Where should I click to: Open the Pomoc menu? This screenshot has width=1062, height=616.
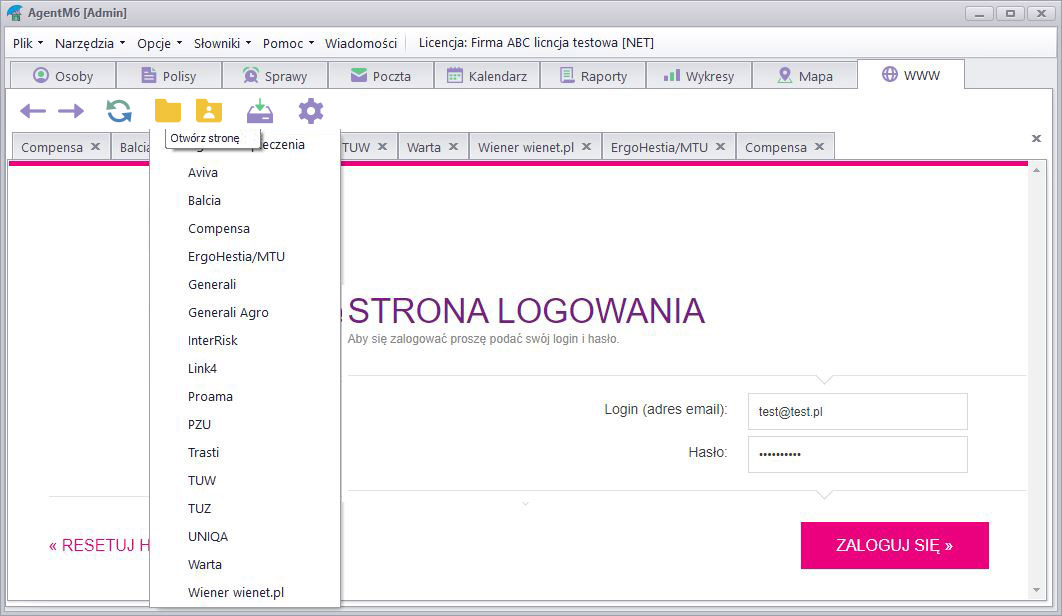tap(289, 43)
